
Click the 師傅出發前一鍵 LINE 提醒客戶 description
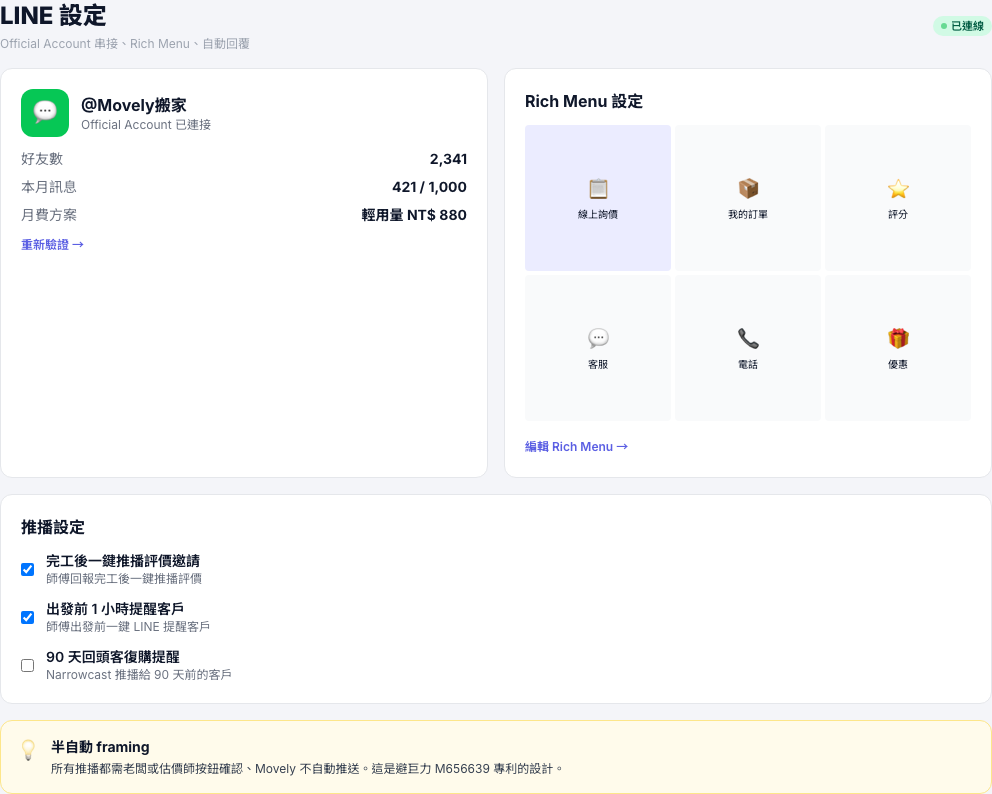(128, 626)
